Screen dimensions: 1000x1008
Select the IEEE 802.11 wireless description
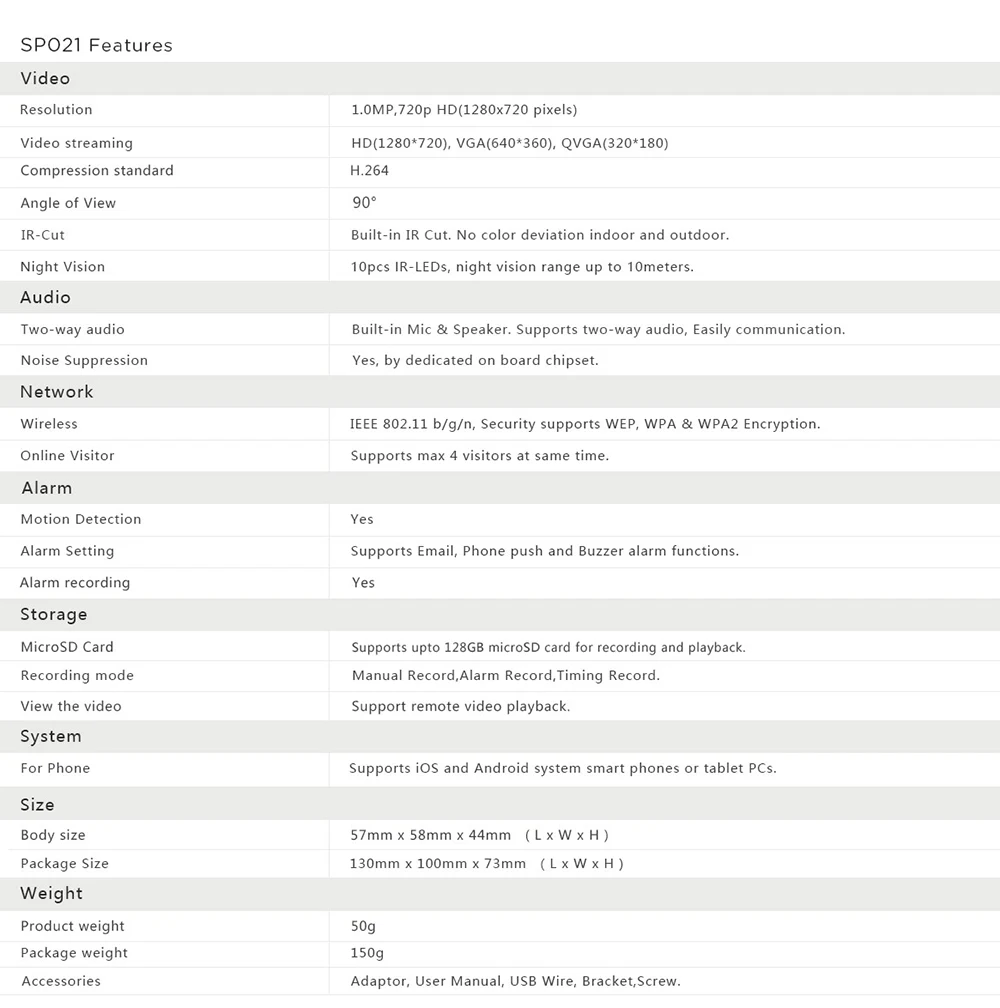(585, 424)
